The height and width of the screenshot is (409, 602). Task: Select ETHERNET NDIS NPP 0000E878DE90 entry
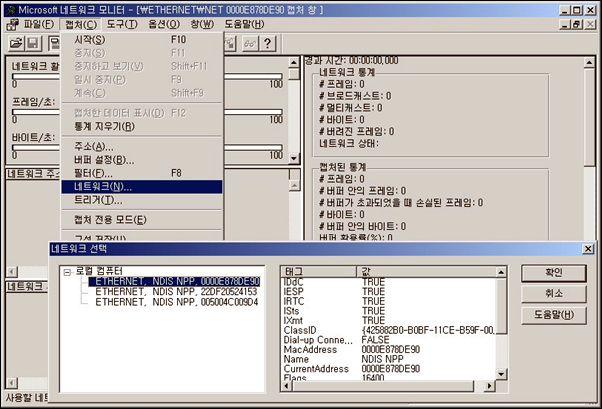[174, 281]
